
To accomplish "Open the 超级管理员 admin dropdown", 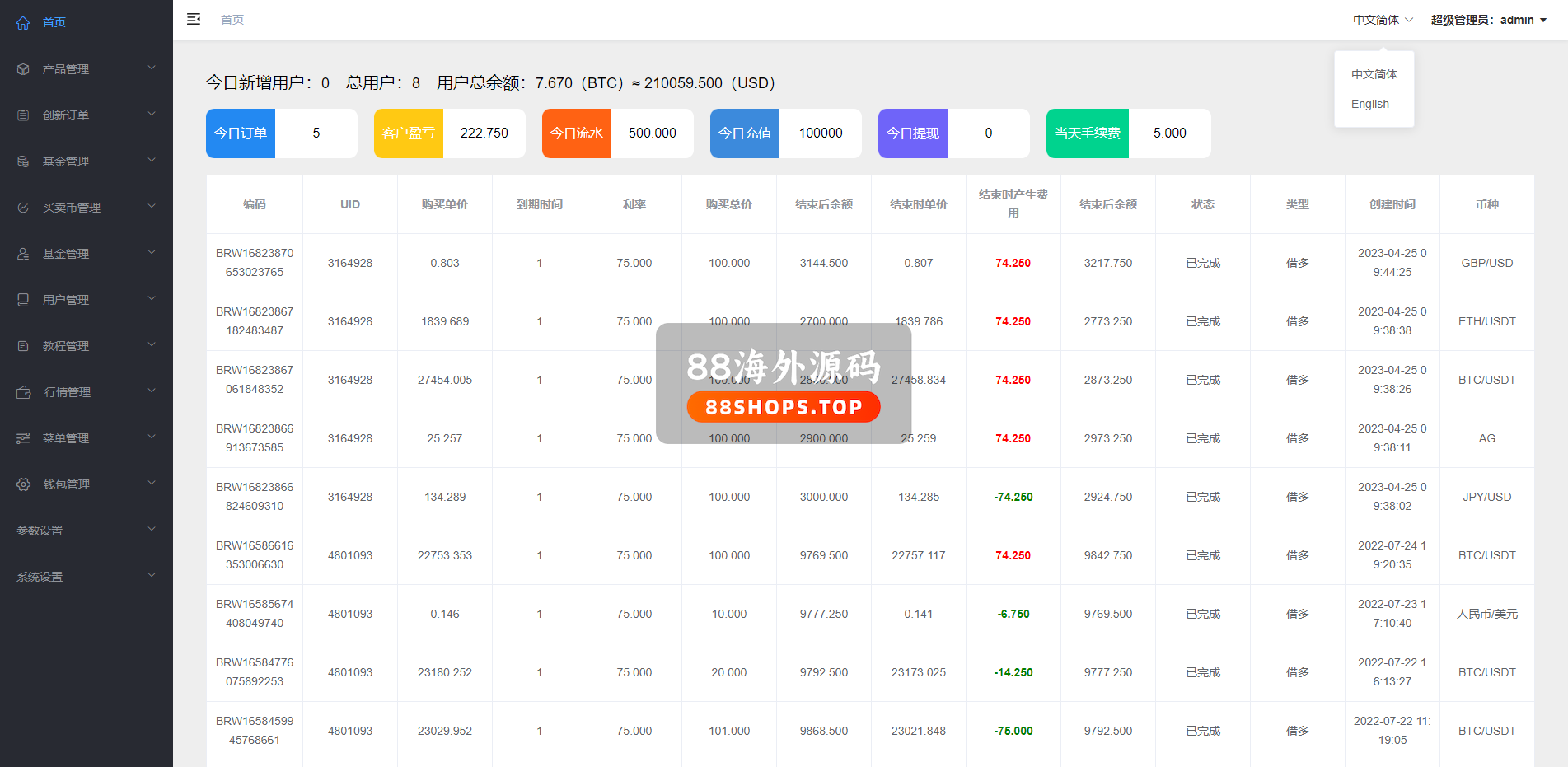I will tap(1488, 20).
